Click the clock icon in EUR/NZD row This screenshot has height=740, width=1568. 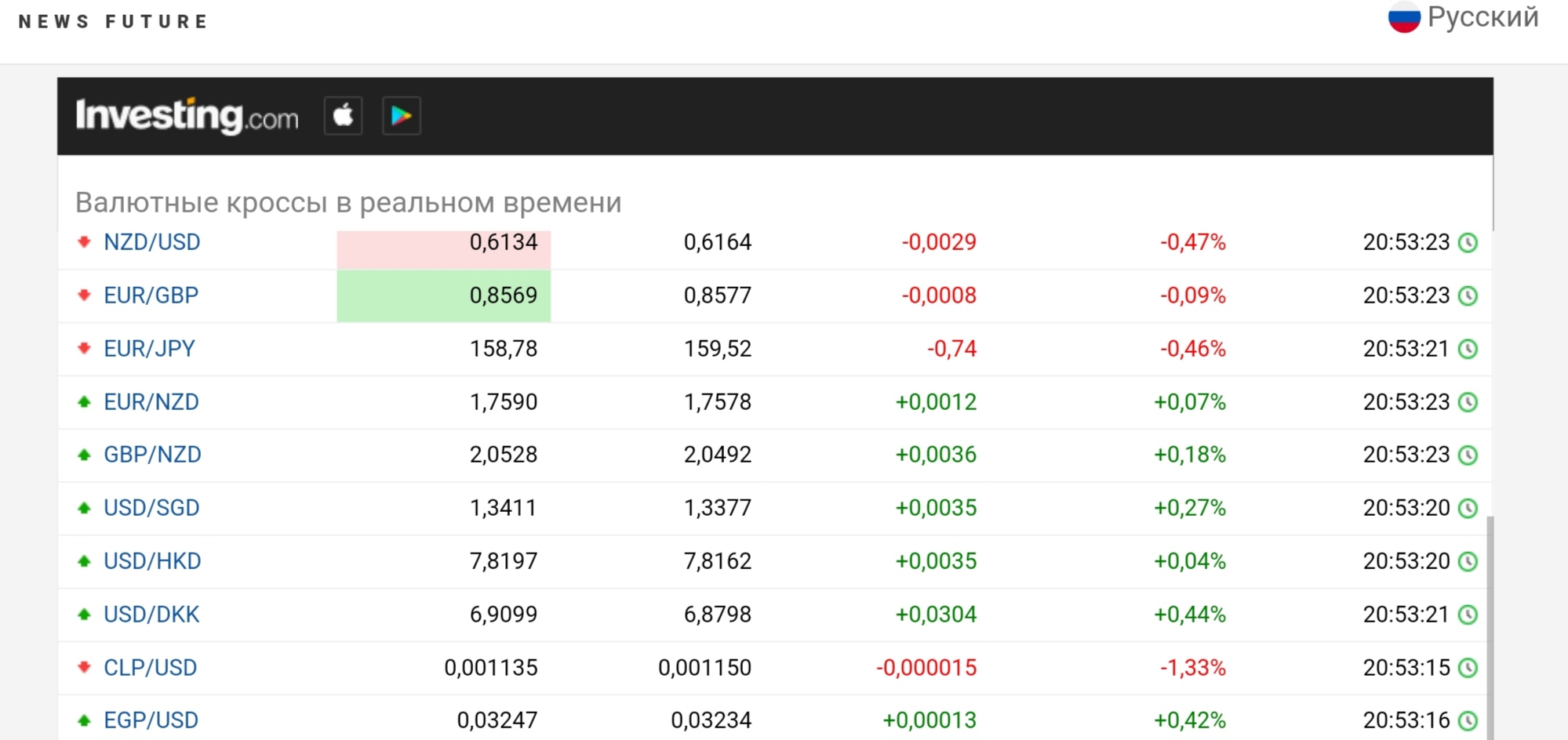click(x=1468, y=403)
